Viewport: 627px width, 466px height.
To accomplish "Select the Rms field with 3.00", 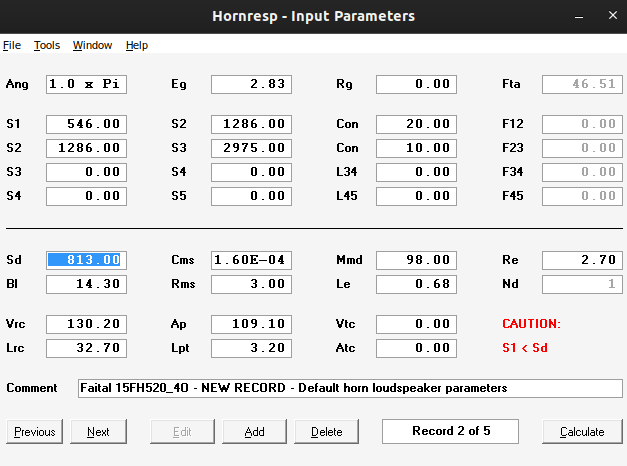I will [x=252, y=284].
